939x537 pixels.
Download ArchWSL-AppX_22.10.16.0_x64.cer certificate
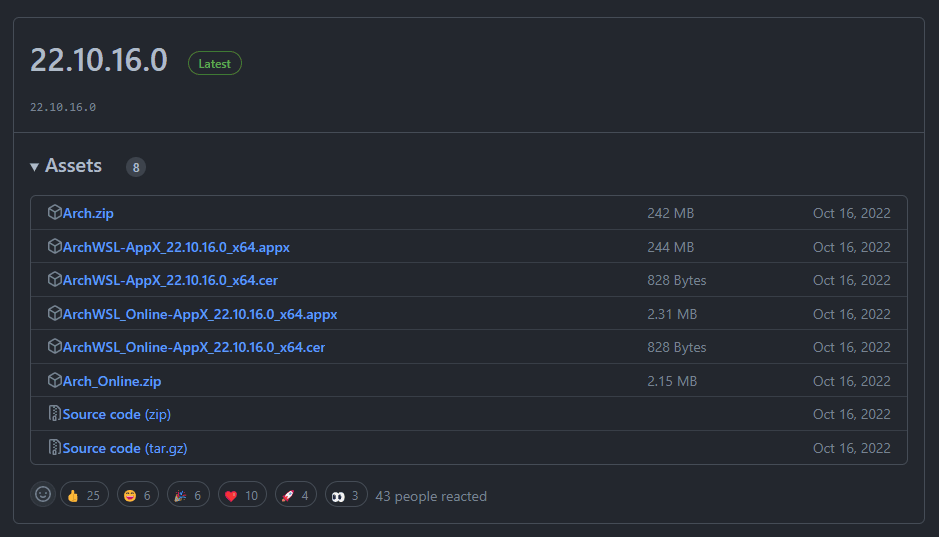[x=170, y=280]
